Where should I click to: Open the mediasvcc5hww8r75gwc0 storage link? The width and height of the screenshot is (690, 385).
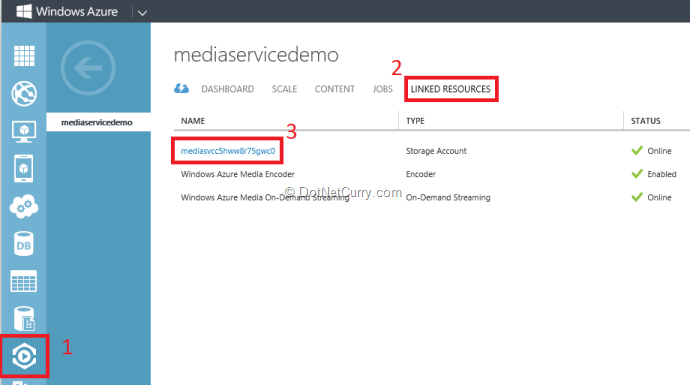tap(228, 151)
